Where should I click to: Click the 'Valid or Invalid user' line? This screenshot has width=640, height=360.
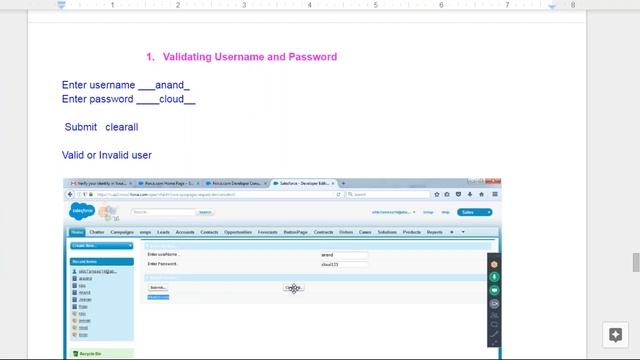coord(107,155)
